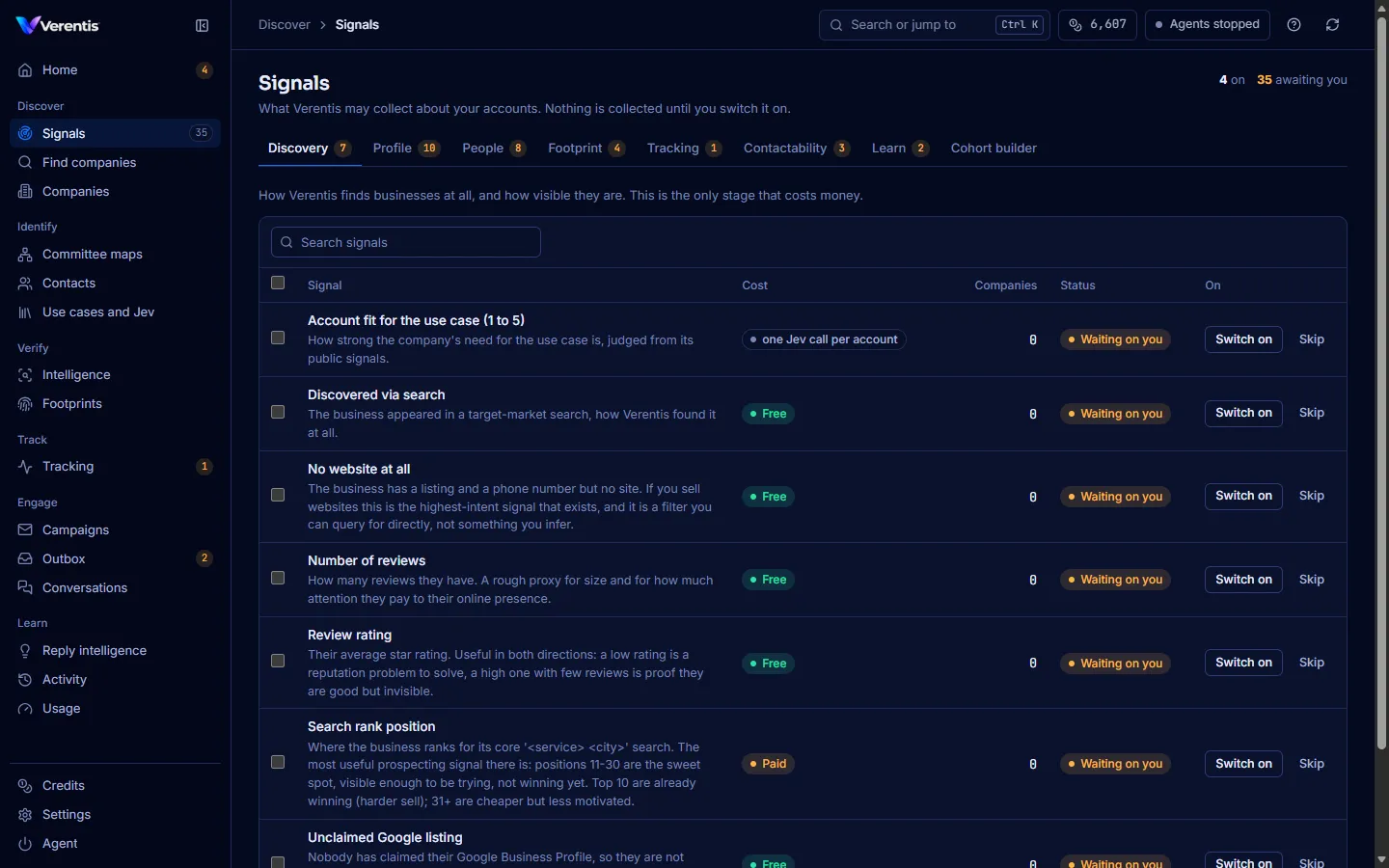Click the Search signals field
Screen dimensions: 1389x868
click(406, 242)
